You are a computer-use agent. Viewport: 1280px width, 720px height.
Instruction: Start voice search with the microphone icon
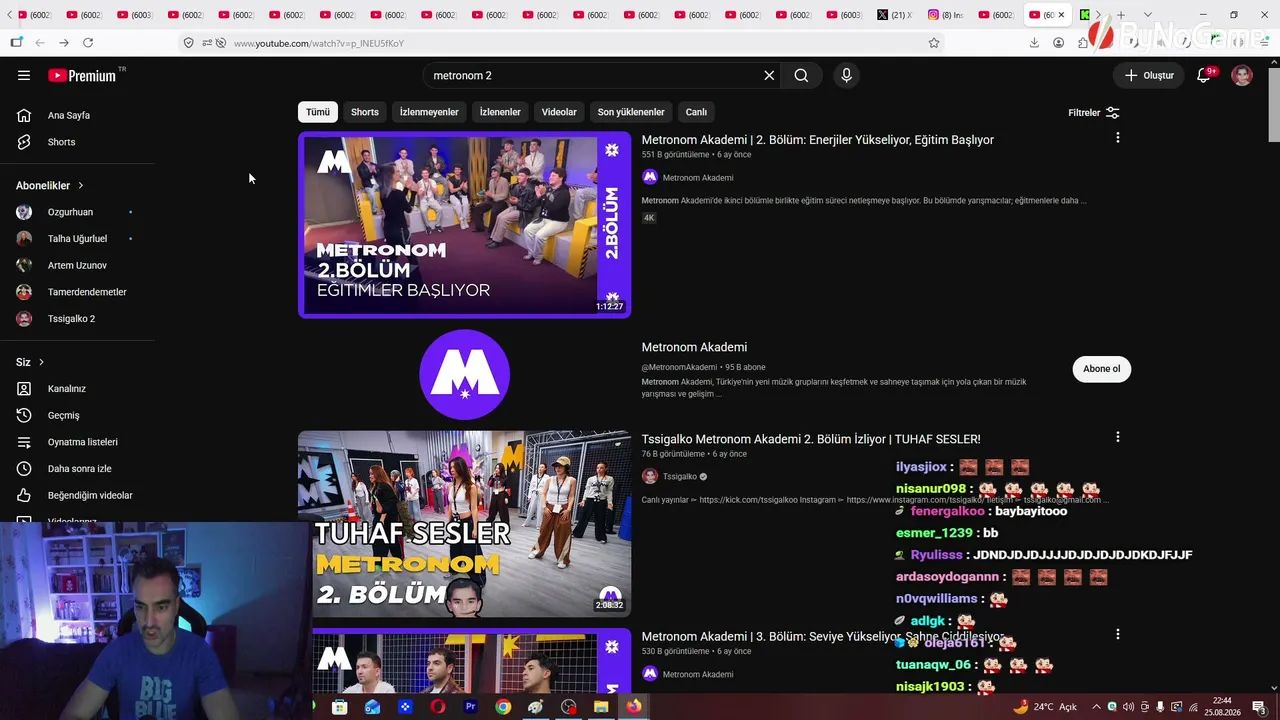pyautogui.click(x=846, y=75)
